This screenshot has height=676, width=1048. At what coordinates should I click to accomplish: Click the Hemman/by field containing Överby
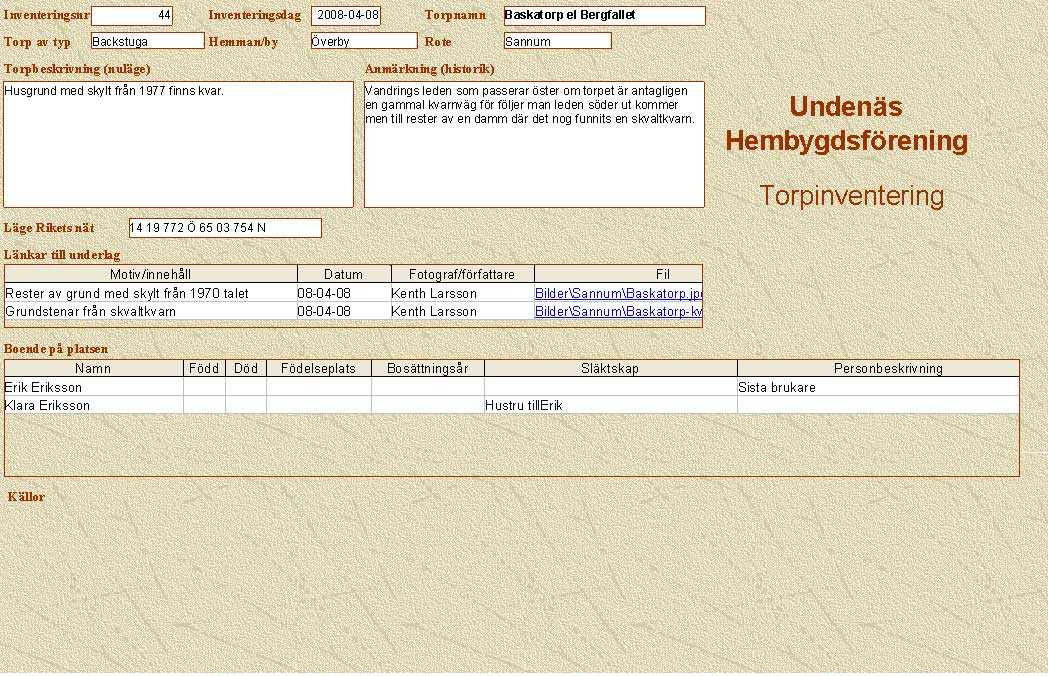click(362, 41)
